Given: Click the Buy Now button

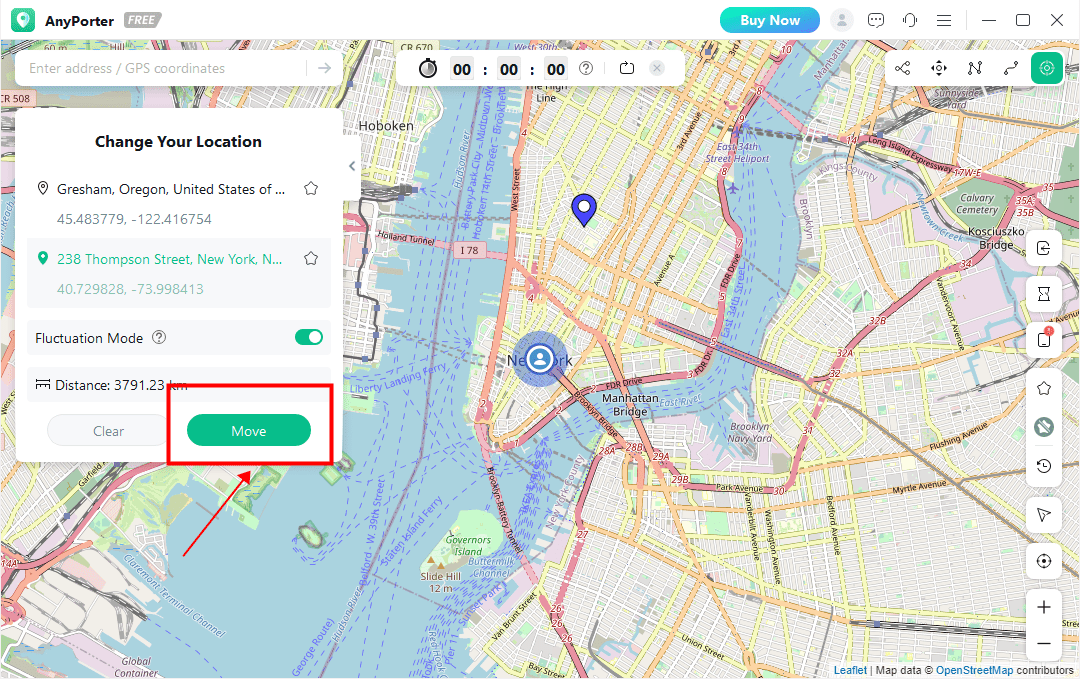Looking at the screenshot, I should [770, 20].
